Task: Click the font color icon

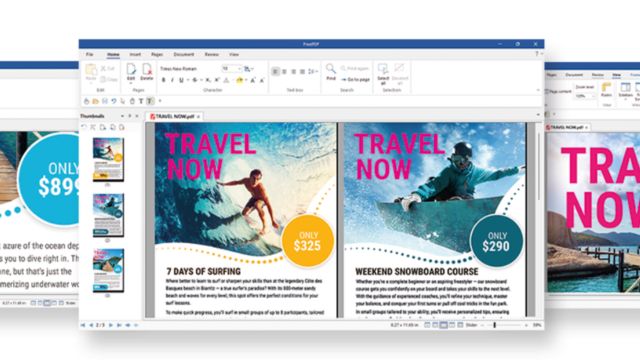Action: click(x=227, y=80)
